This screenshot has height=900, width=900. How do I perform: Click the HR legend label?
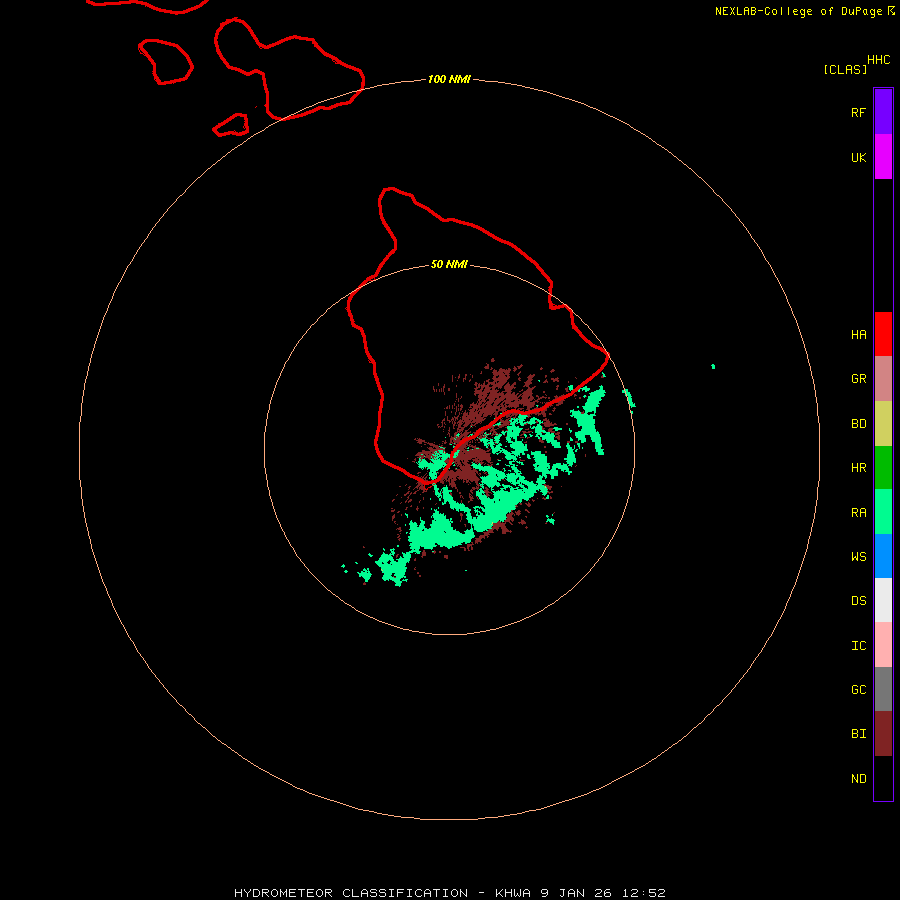tap(858, 468)
